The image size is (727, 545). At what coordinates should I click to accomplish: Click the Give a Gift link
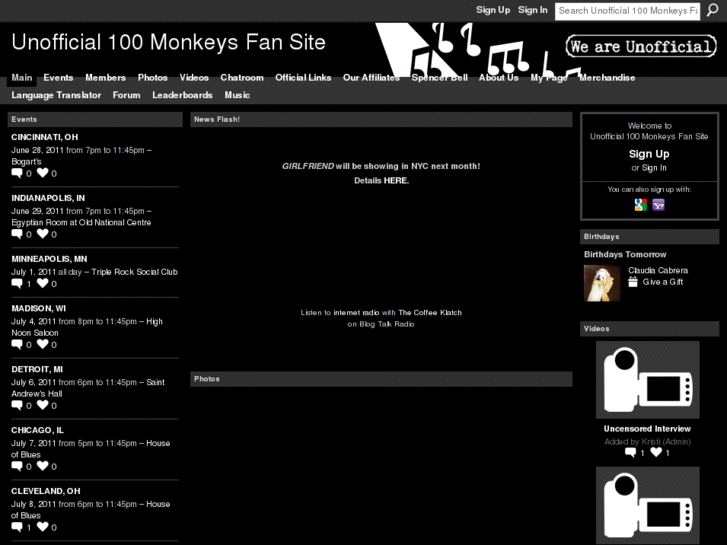[663, 282]
